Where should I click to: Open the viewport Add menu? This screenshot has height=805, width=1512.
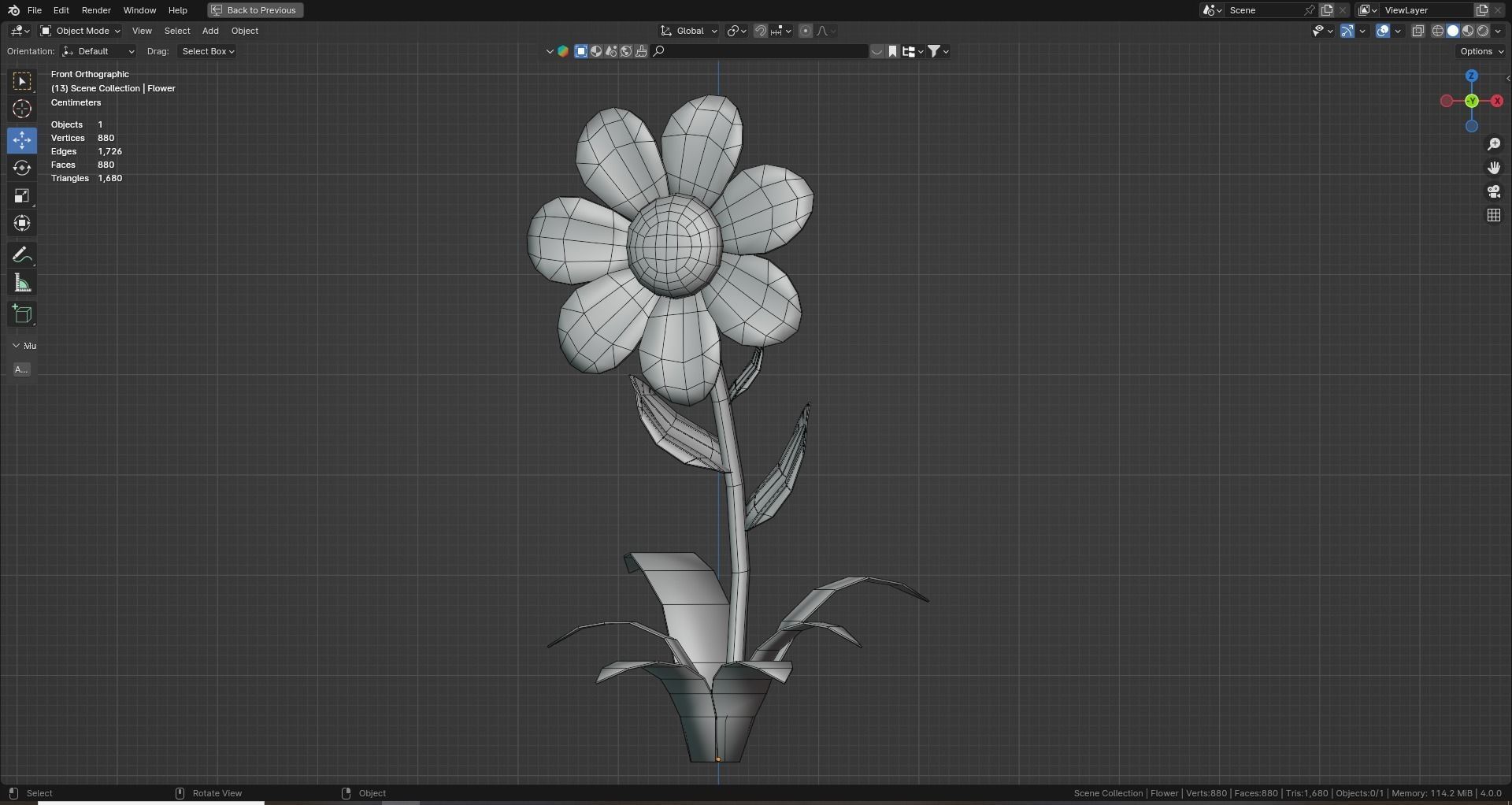210,31
